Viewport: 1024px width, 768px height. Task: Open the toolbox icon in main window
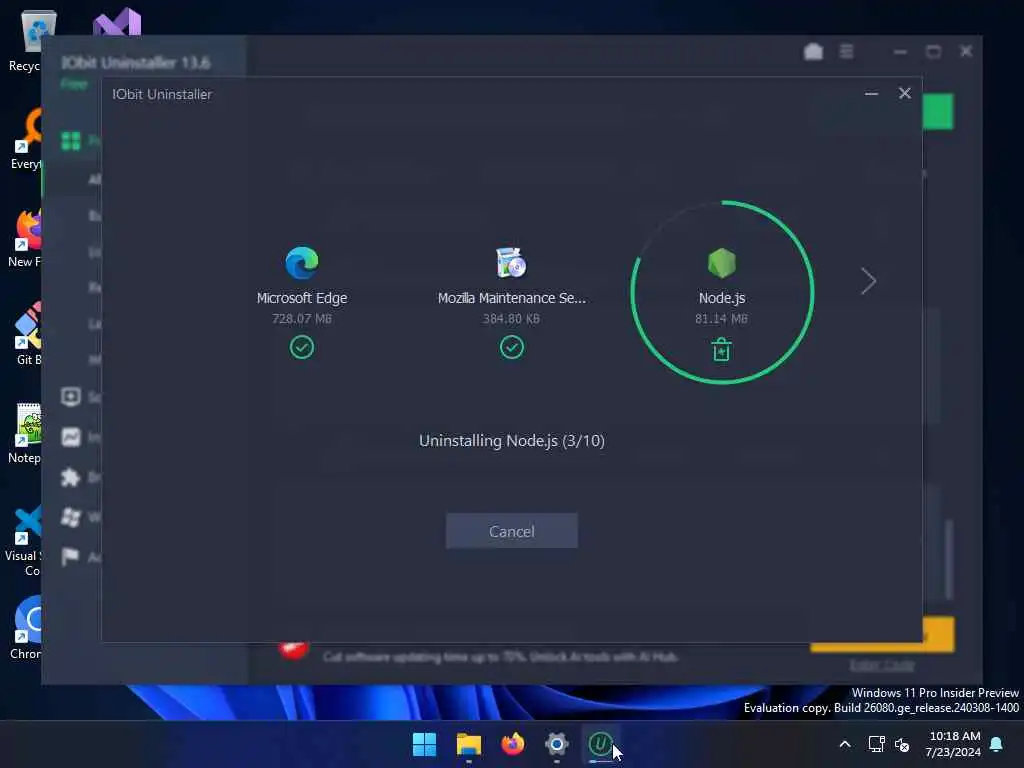pos(813,52)
